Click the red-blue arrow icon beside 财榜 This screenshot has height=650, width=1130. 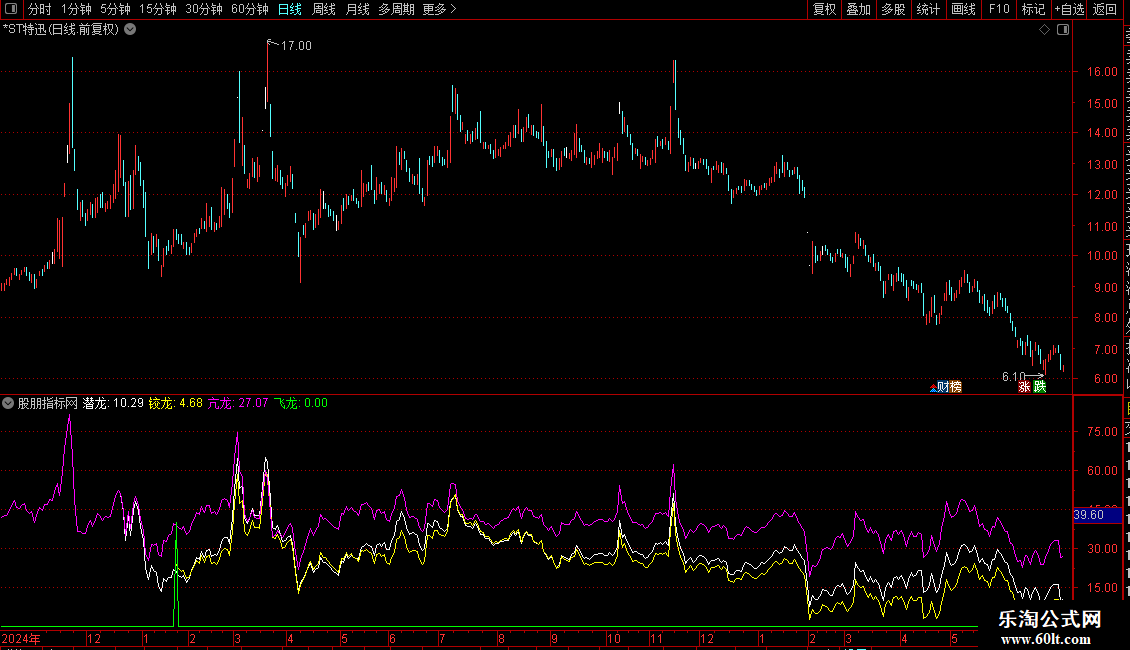[933, 388]
